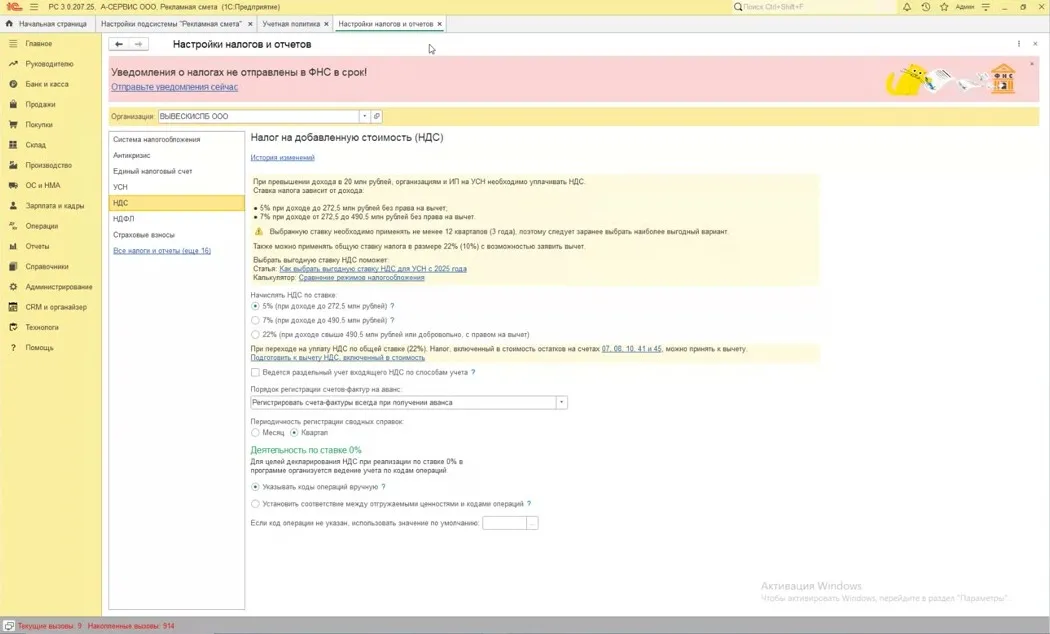Select the 22% VAT rate option
This screenshot has height=634, width=1050.
[255, 334]
